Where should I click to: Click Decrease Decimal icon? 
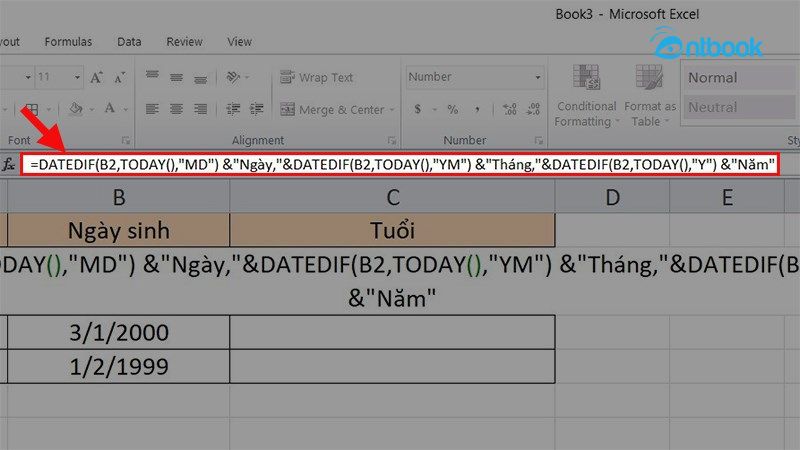533,109
